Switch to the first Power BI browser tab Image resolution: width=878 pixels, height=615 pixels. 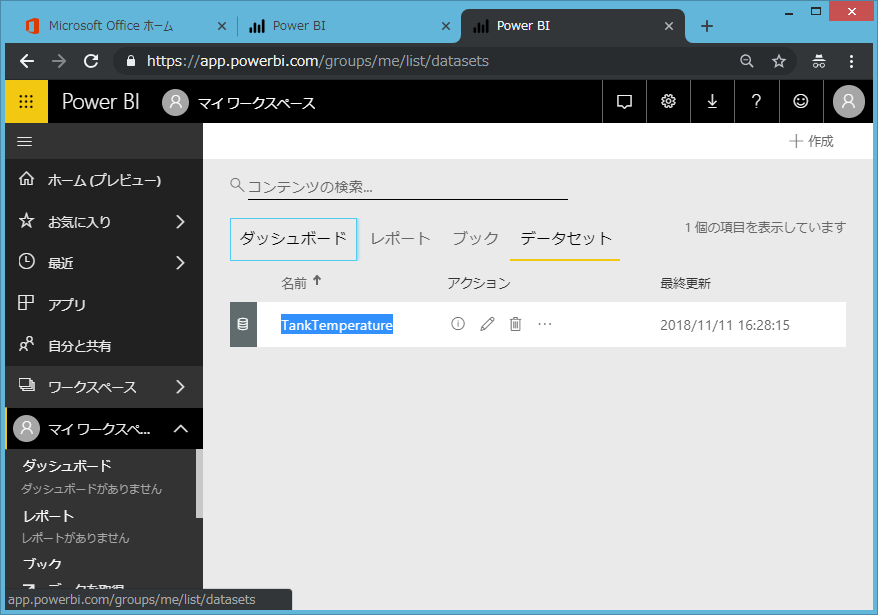click(x=299, y=26)
